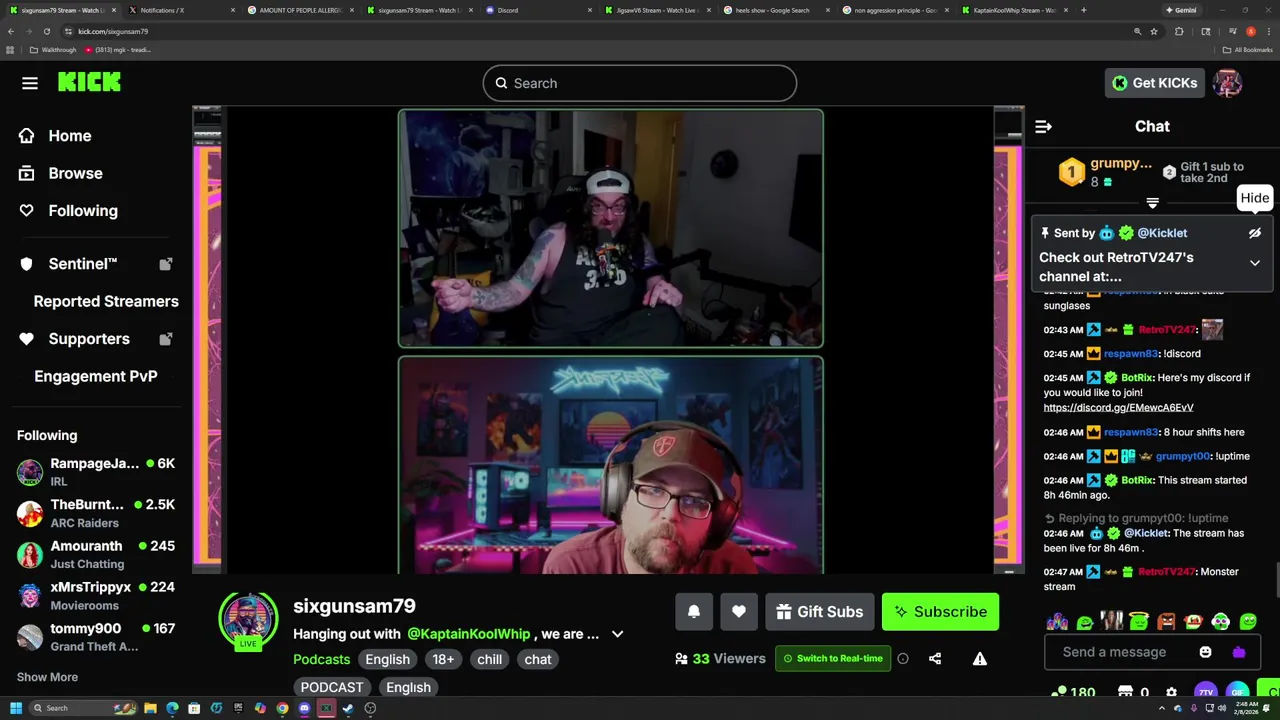Click the Podcasts category link
The width and height of the screenshot is (1280, 720).
pyautogui.click(x=321, y=659)
